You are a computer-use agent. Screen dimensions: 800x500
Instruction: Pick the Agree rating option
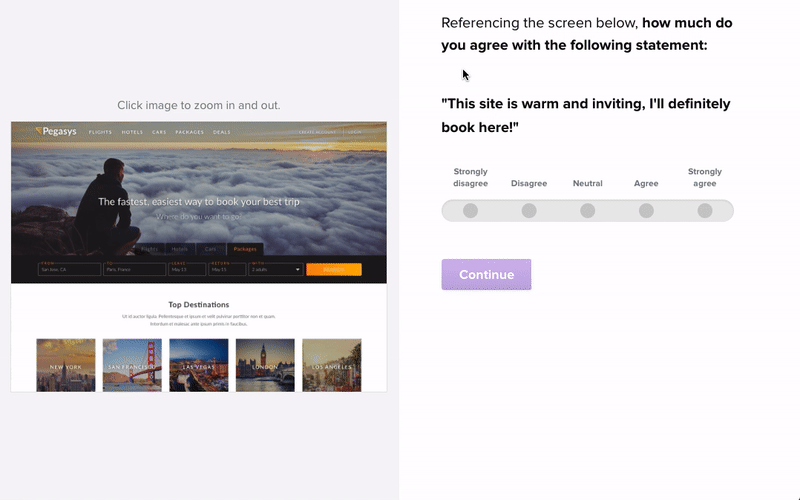646,211
